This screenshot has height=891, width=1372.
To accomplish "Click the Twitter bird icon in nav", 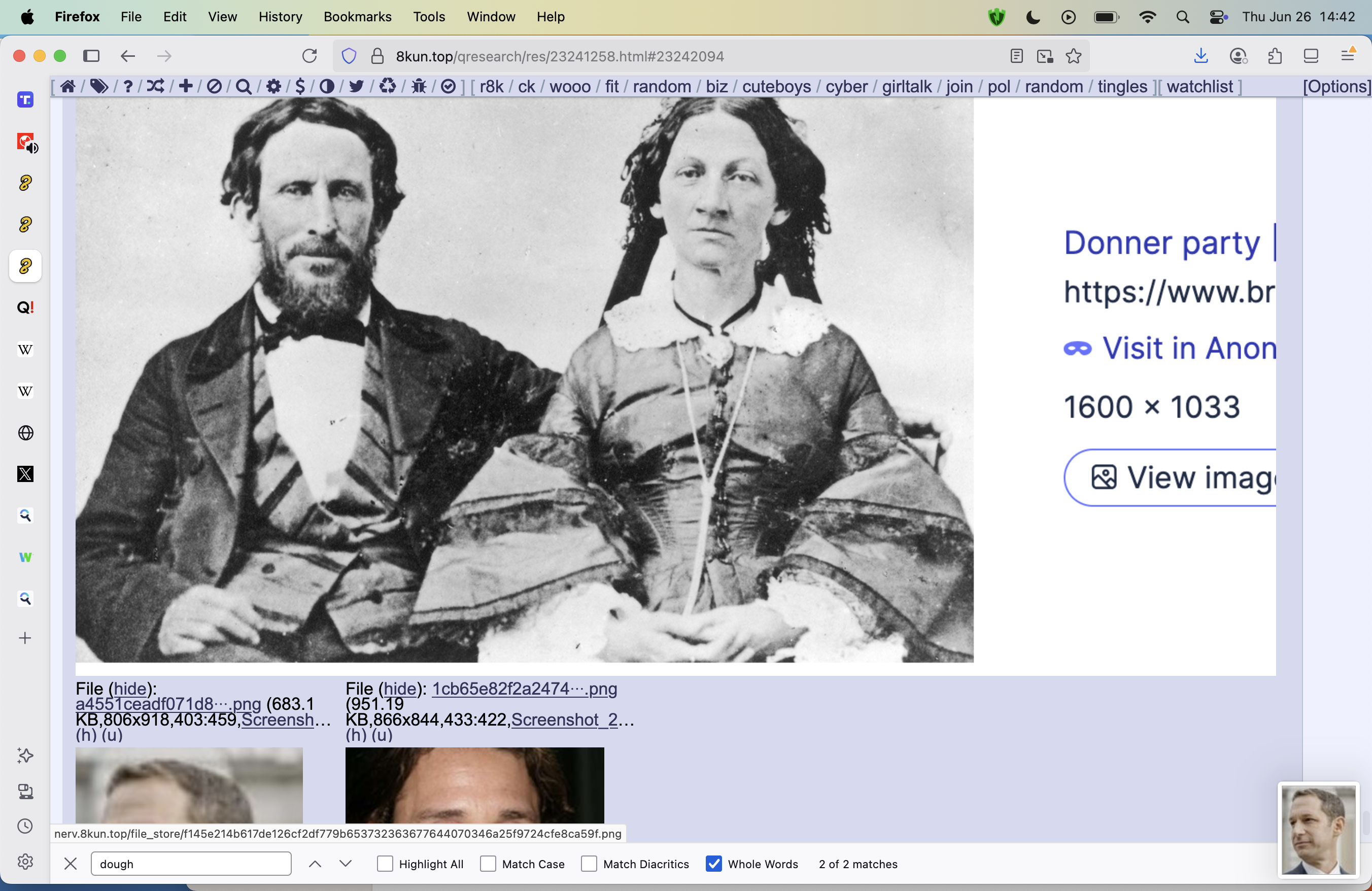I will pos(357,86).
